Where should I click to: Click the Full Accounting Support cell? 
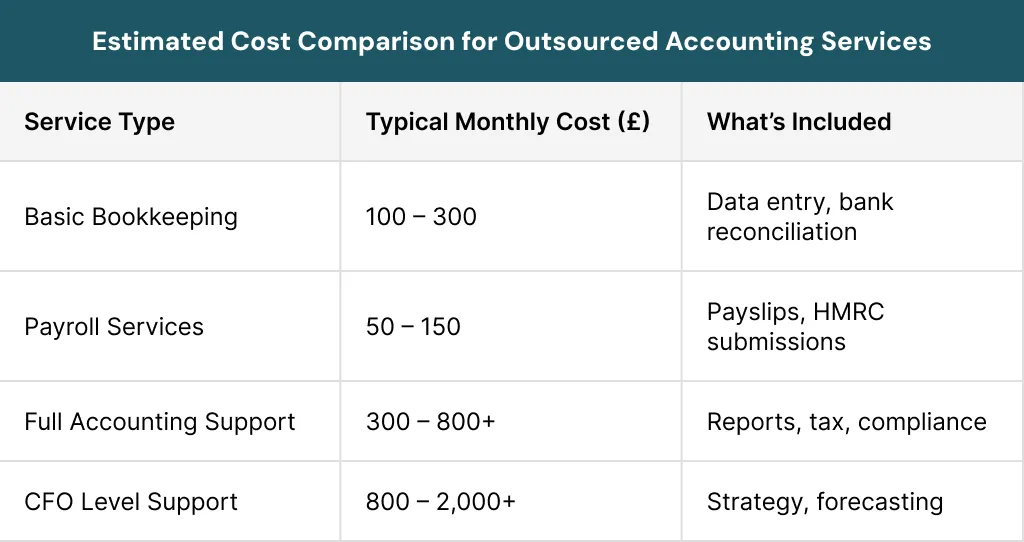159,422
